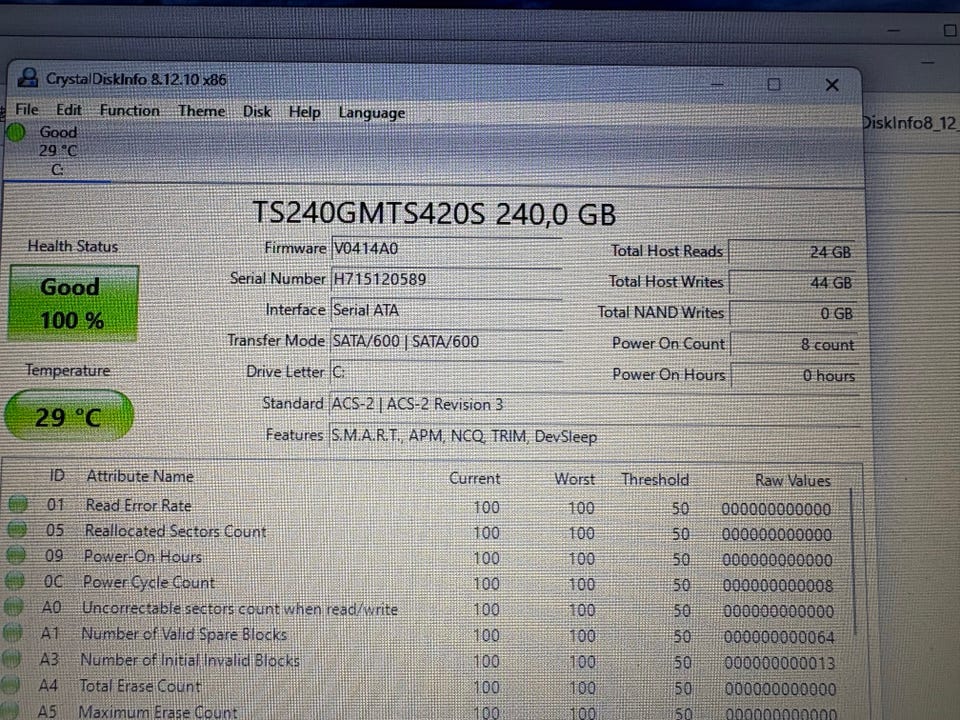Open the Edit menu

click(x=69, y=110)
